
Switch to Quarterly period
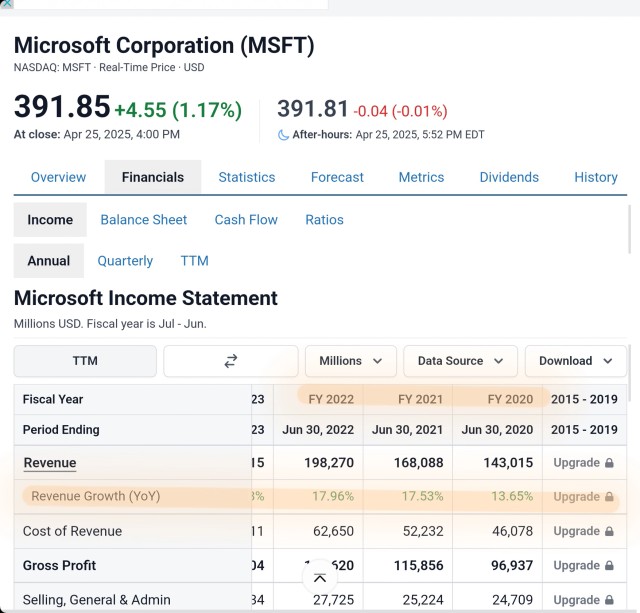125,261
